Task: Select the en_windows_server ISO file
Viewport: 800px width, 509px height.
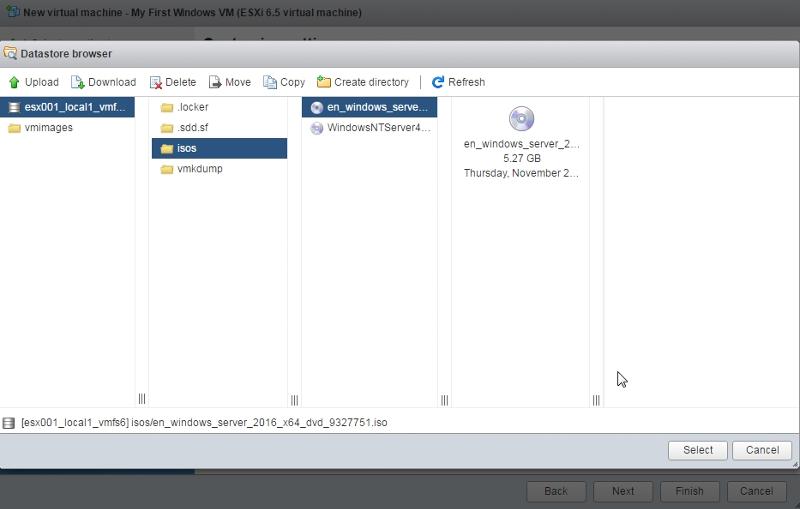Action: [377, 107]
